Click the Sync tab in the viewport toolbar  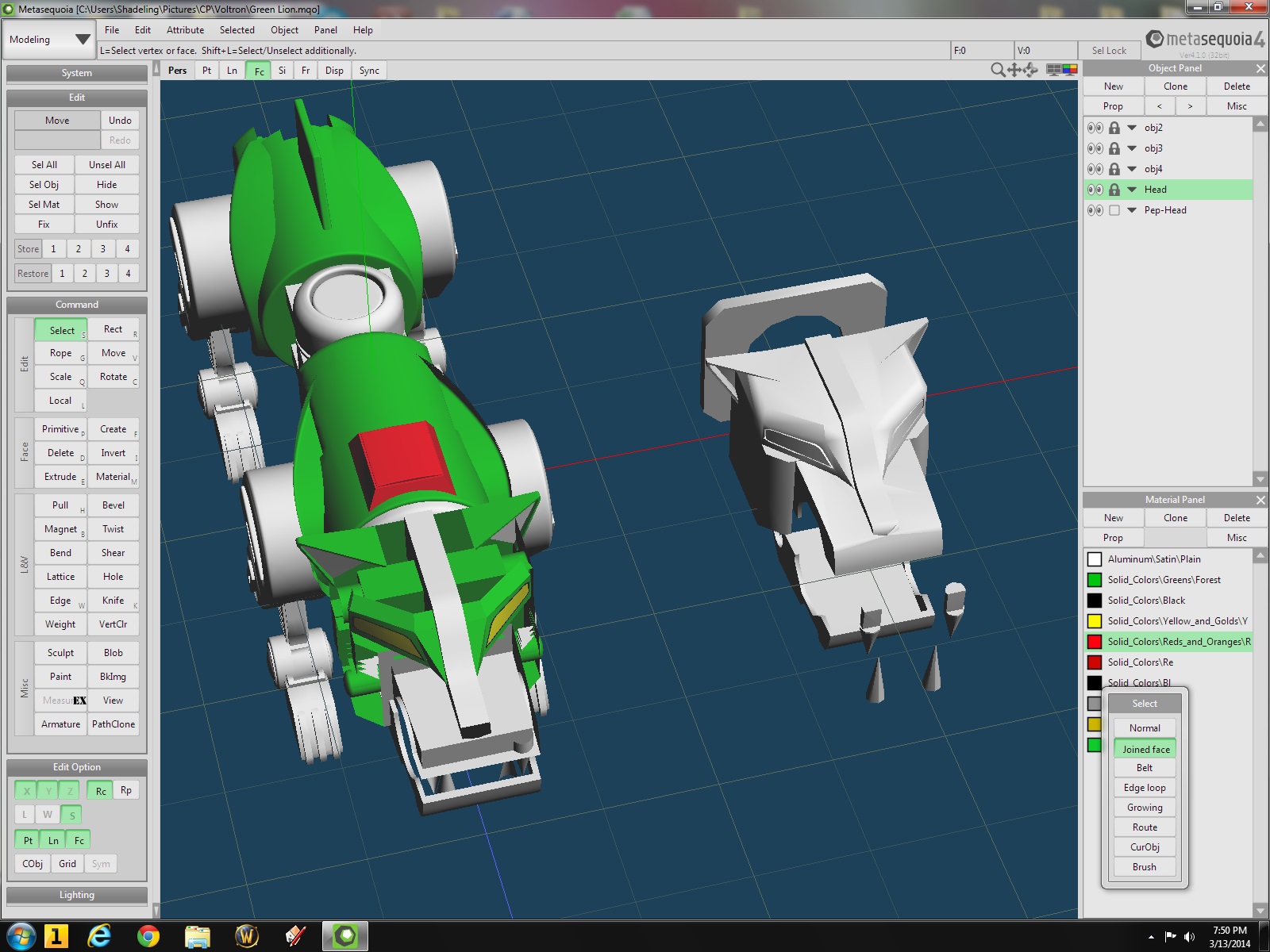click(369, 71)
